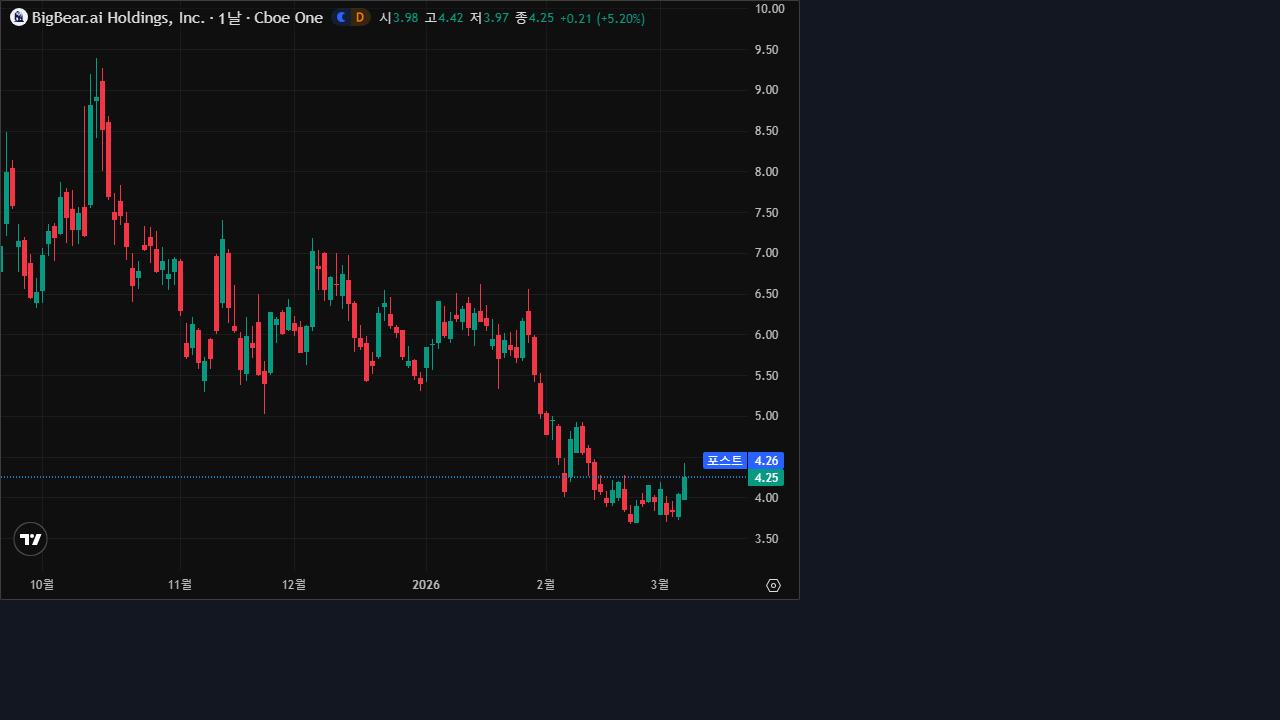Click the 5.50 price axis label
Viewport: 1280px width, 720px height.
pos(767,376)
